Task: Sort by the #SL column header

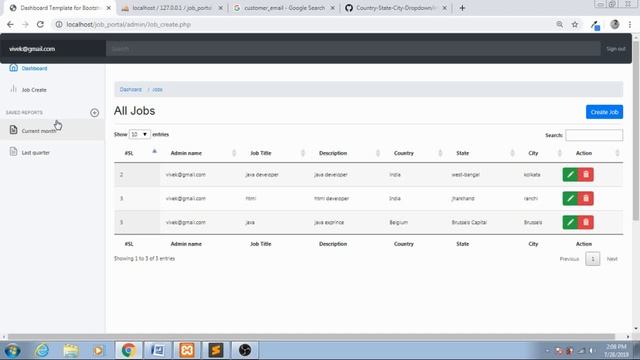Action: pyautogui.click(x=137, y=153)
